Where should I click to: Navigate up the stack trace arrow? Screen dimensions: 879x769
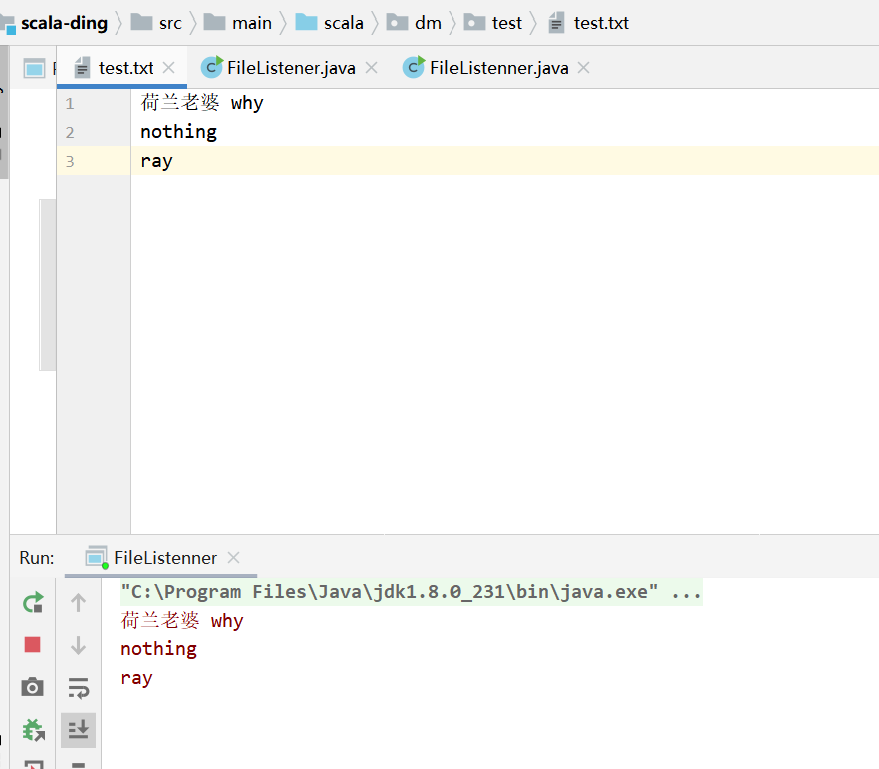tap(78, 603)
